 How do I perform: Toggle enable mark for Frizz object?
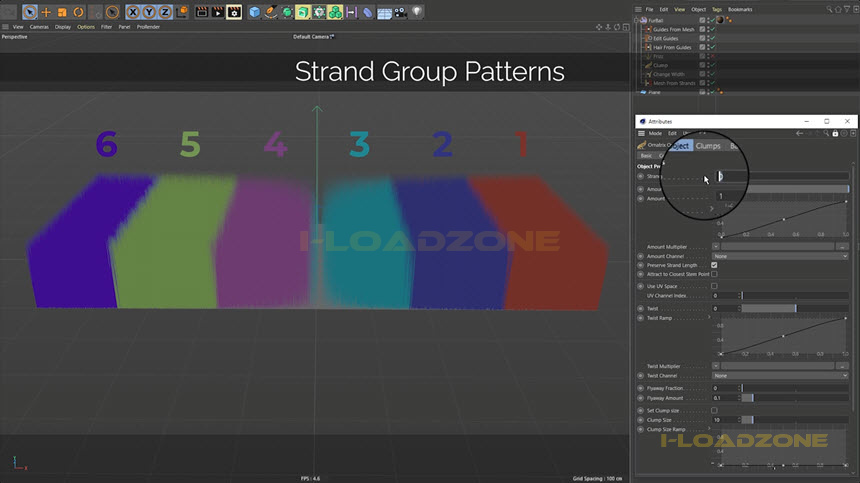click(712, 56)
